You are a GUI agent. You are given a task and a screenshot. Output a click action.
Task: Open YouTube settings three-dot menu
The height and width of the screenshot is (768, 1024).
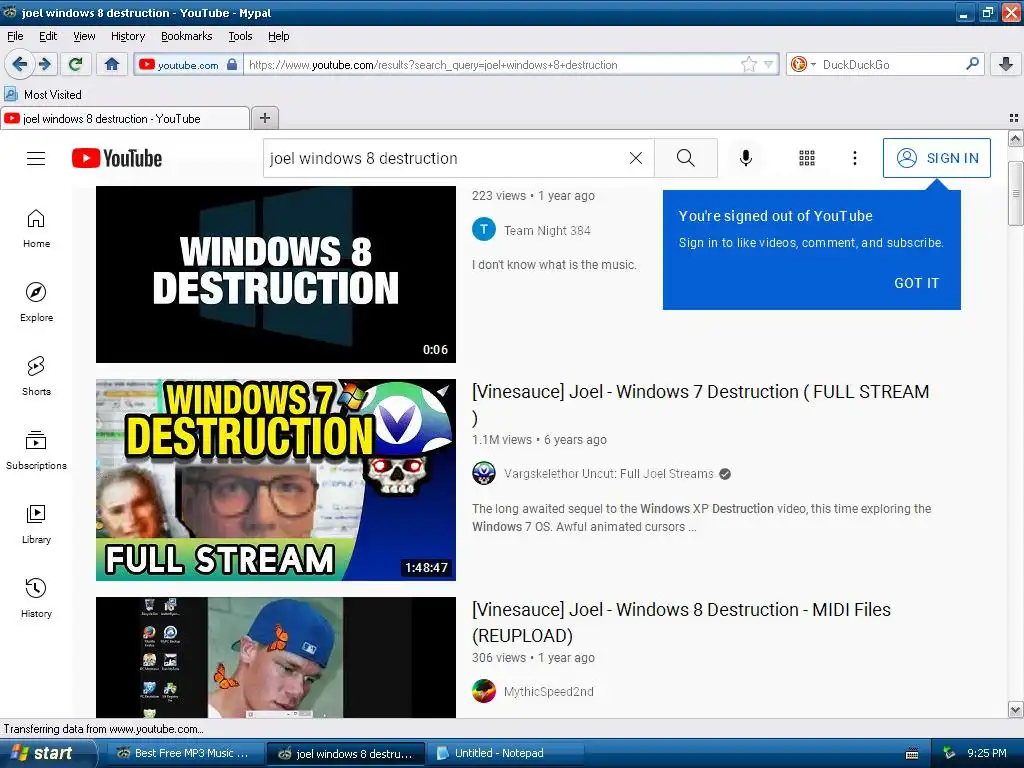click(854, 158)
